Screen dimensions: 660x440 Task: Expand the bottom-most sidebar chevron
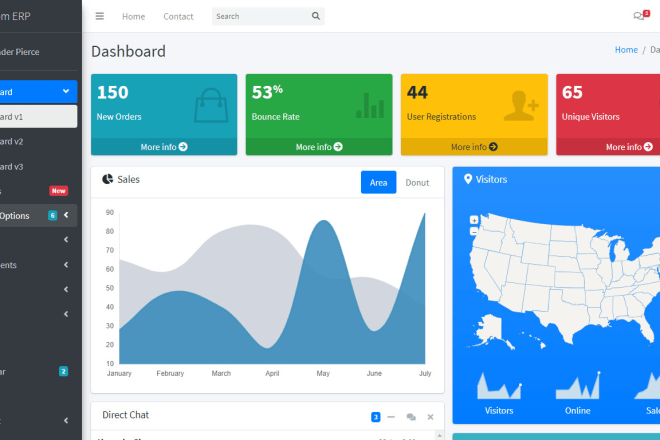66,421
